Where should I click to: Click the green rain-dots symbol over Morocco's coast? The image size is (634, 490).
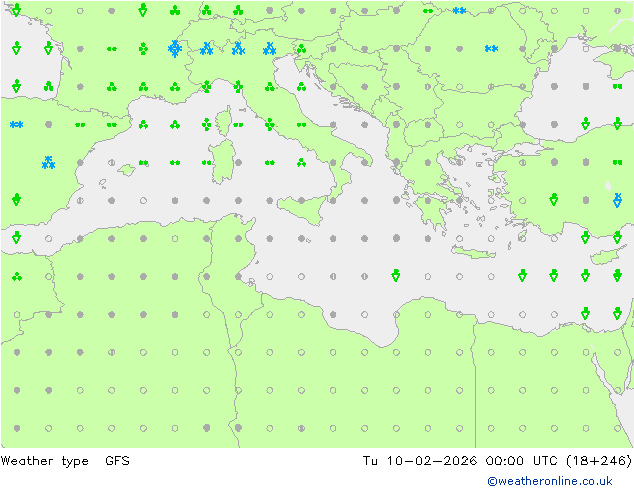[17, 277]
